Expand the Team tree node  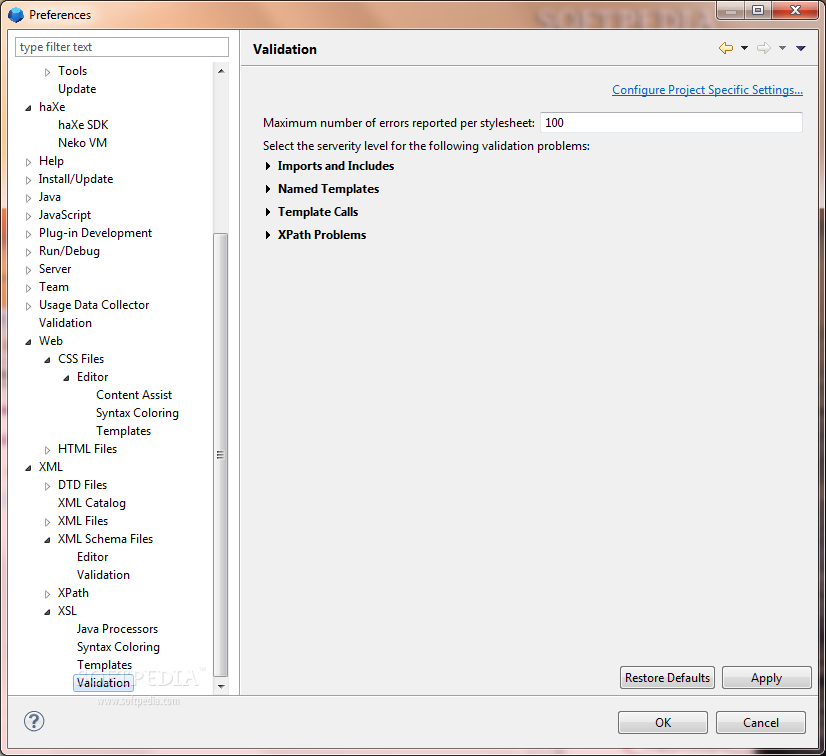pyautogui.click(x=28, y=288)
